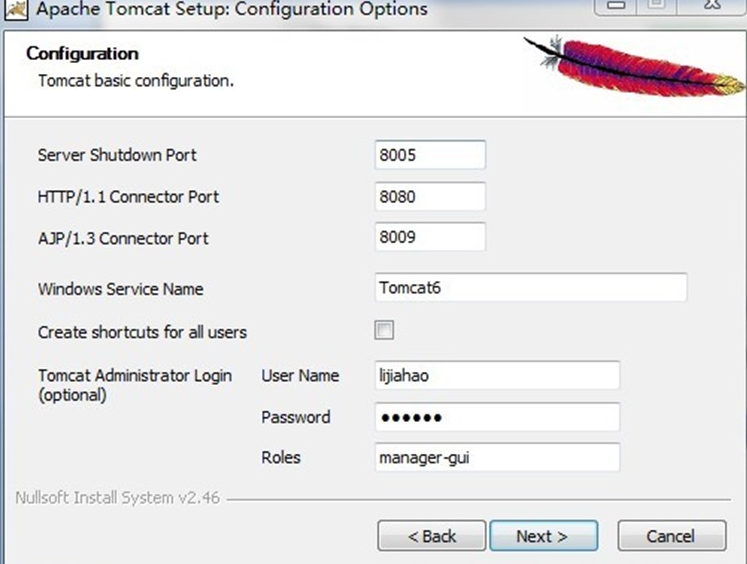Click the Server Shutdown Port field
Screen dimensions: 747x564
(x=430, y=155)
